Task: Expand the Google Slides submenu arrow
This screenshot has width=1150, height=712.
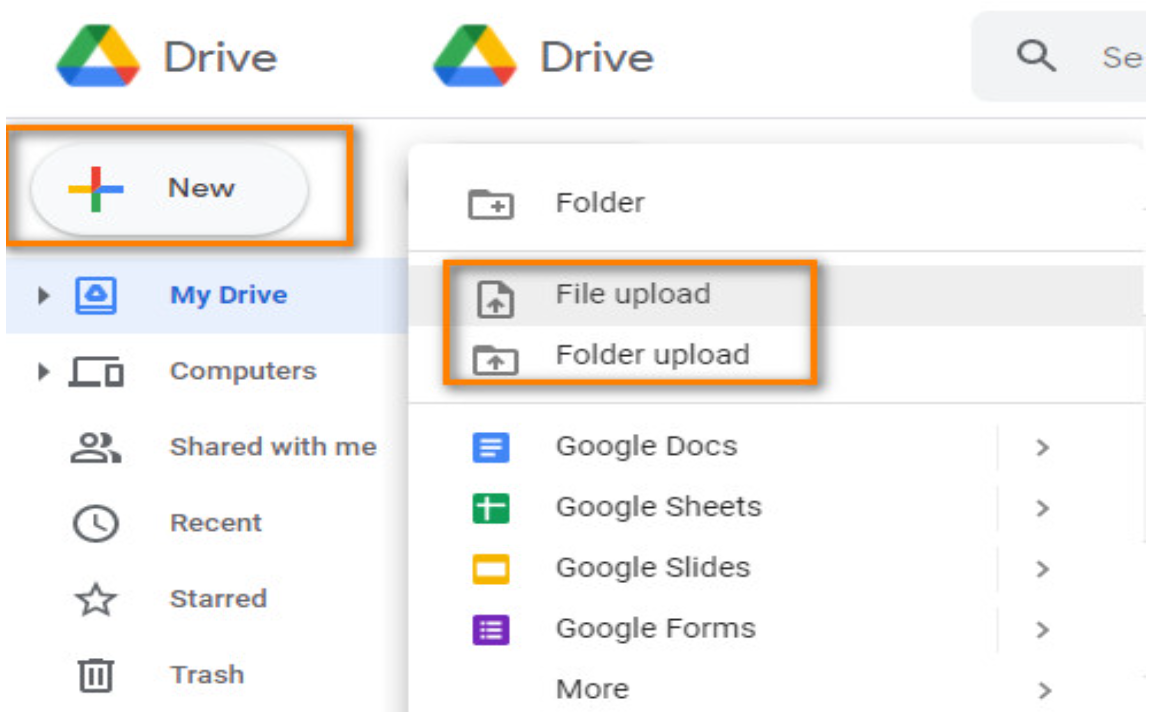Action: tap(1042, 569)
